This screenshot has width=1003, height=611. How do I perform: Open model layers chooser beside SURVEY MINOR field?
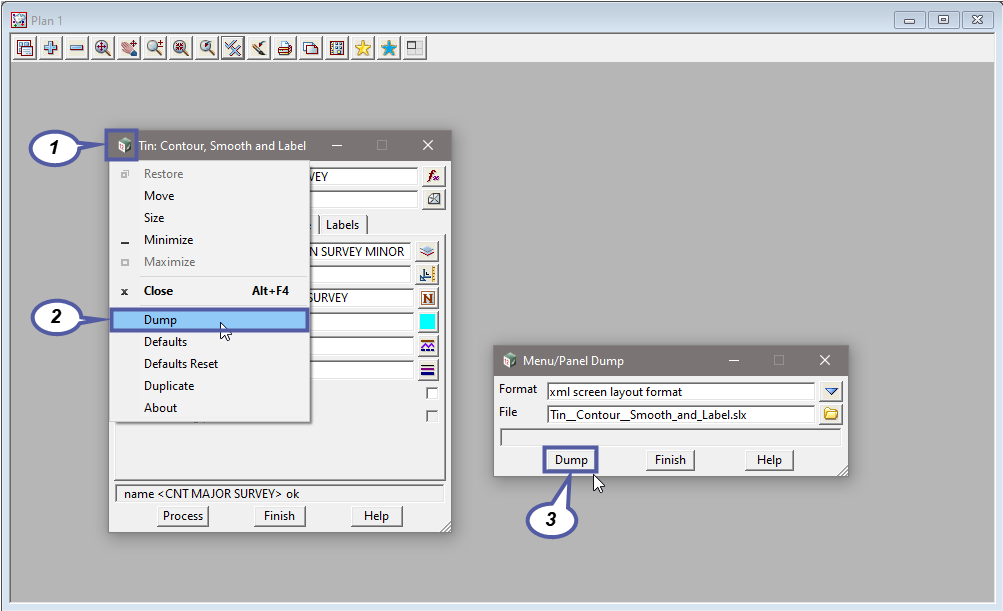pyautogui.click(x=427, y=252)
